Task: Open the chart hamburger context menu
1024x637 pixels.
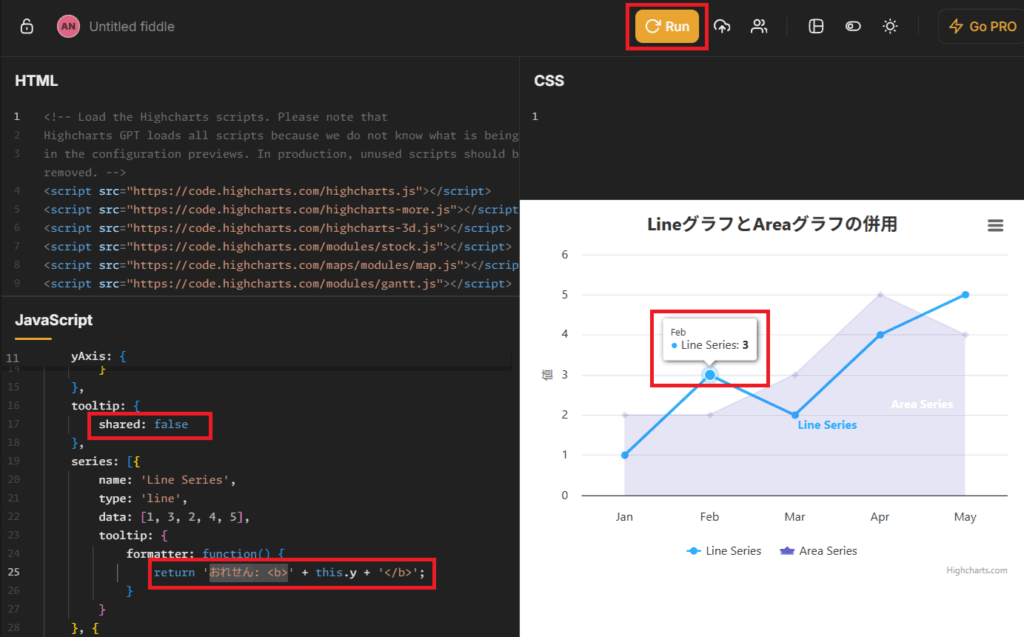Action: pyautogui.click(x=995, y=226)
